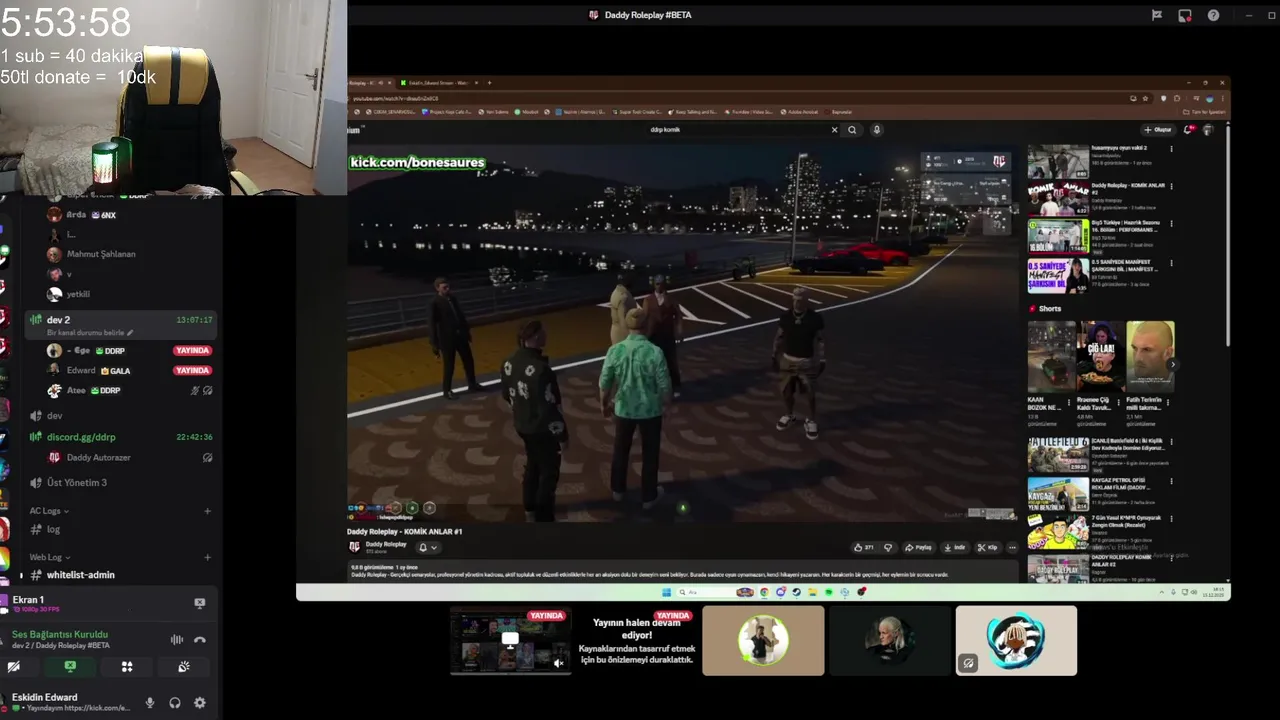Screen dimensions: 1280x720
Task: Open YouTube notifications bell
Action: [1189, 130]
